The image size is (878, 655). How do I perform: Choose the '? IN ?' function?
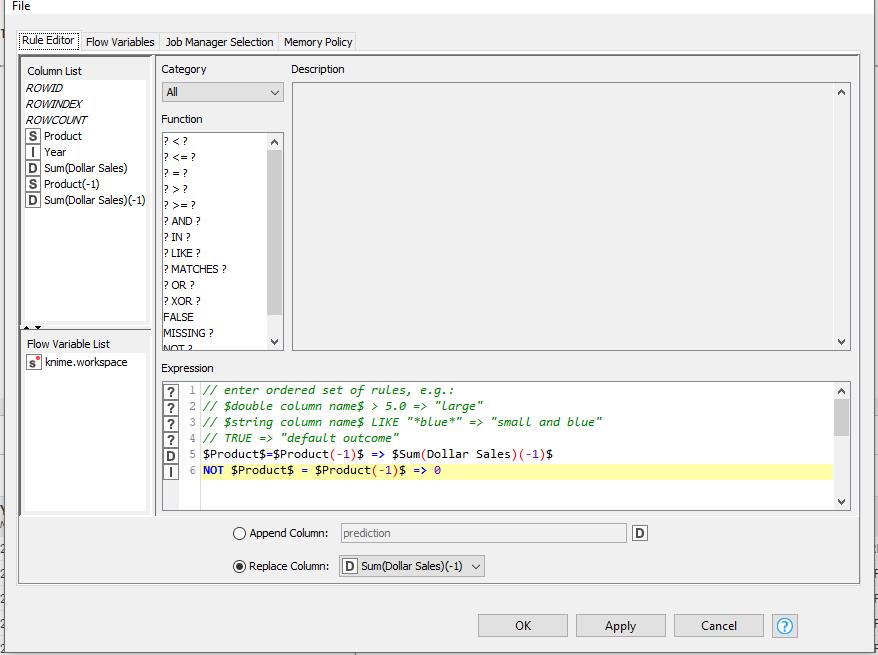click(x=177, y=237)
